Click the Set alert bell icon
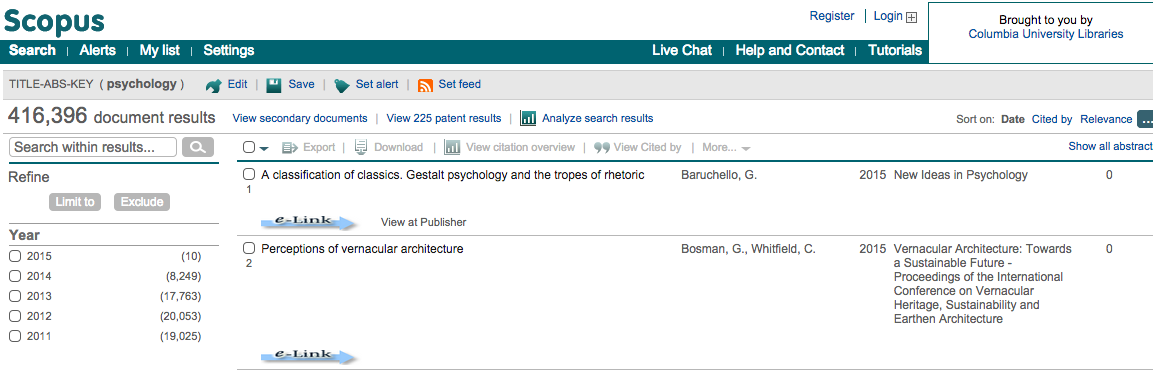 coord(342,85)
